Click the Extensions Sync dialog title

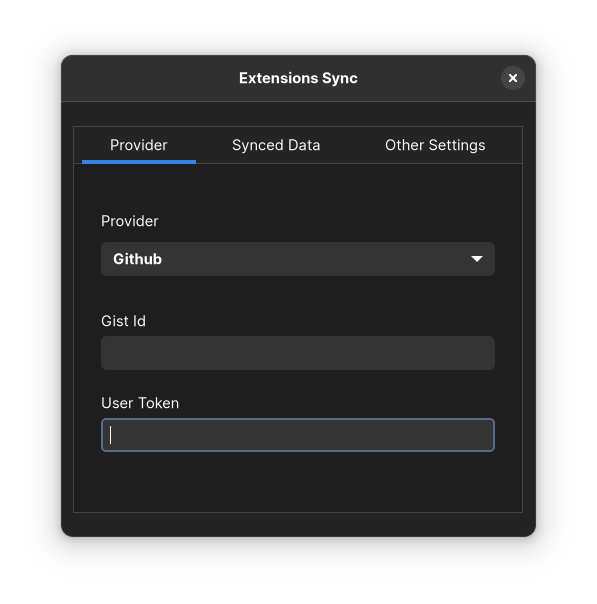pos(298,78)
